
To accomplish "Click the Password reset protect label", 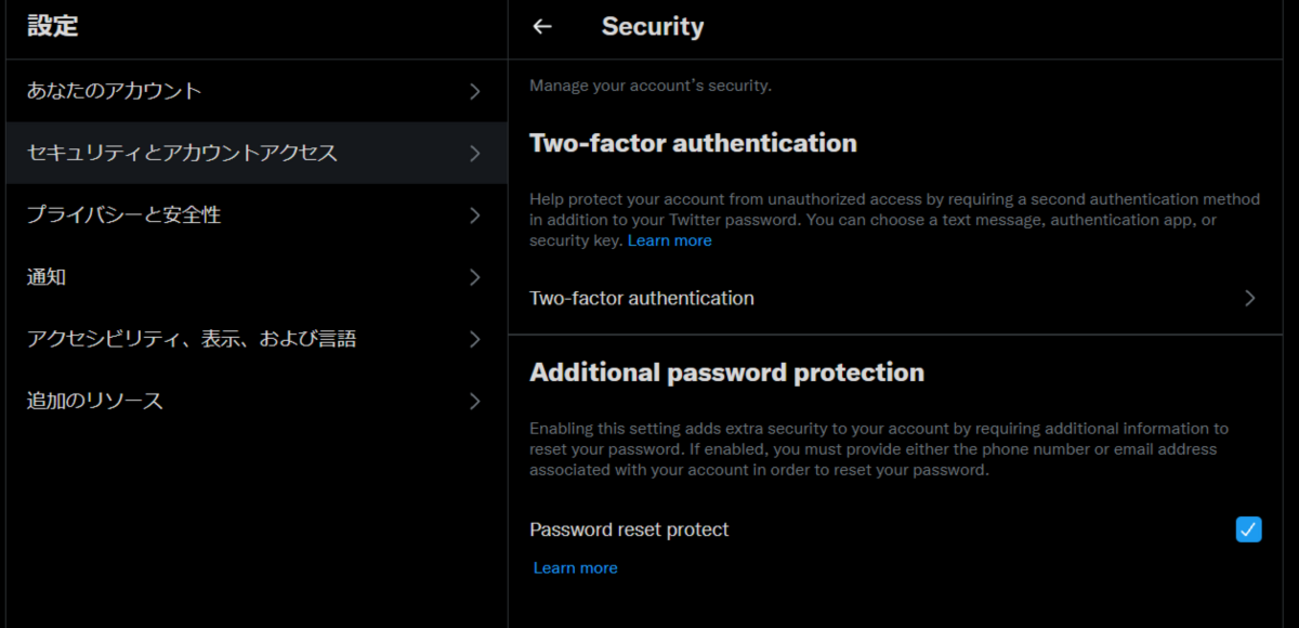I will [x=629, y=529].
